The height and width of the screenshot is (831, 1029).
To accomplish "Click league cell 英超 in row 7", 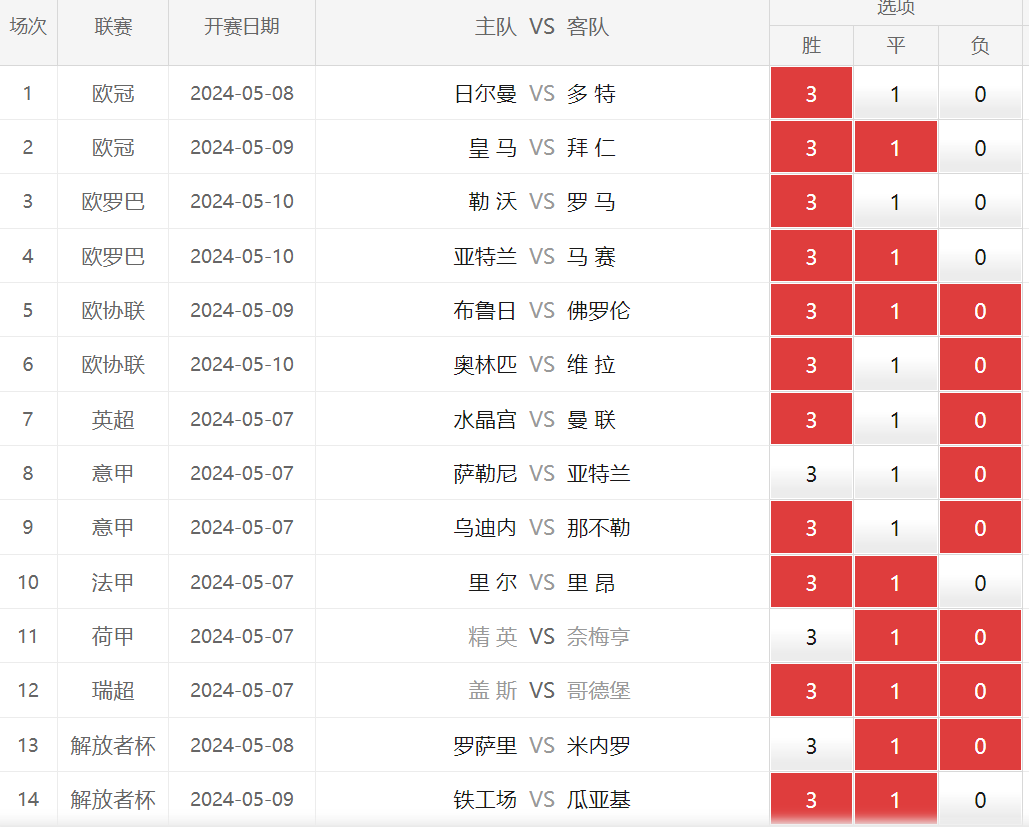I will [x=113, y=419].
